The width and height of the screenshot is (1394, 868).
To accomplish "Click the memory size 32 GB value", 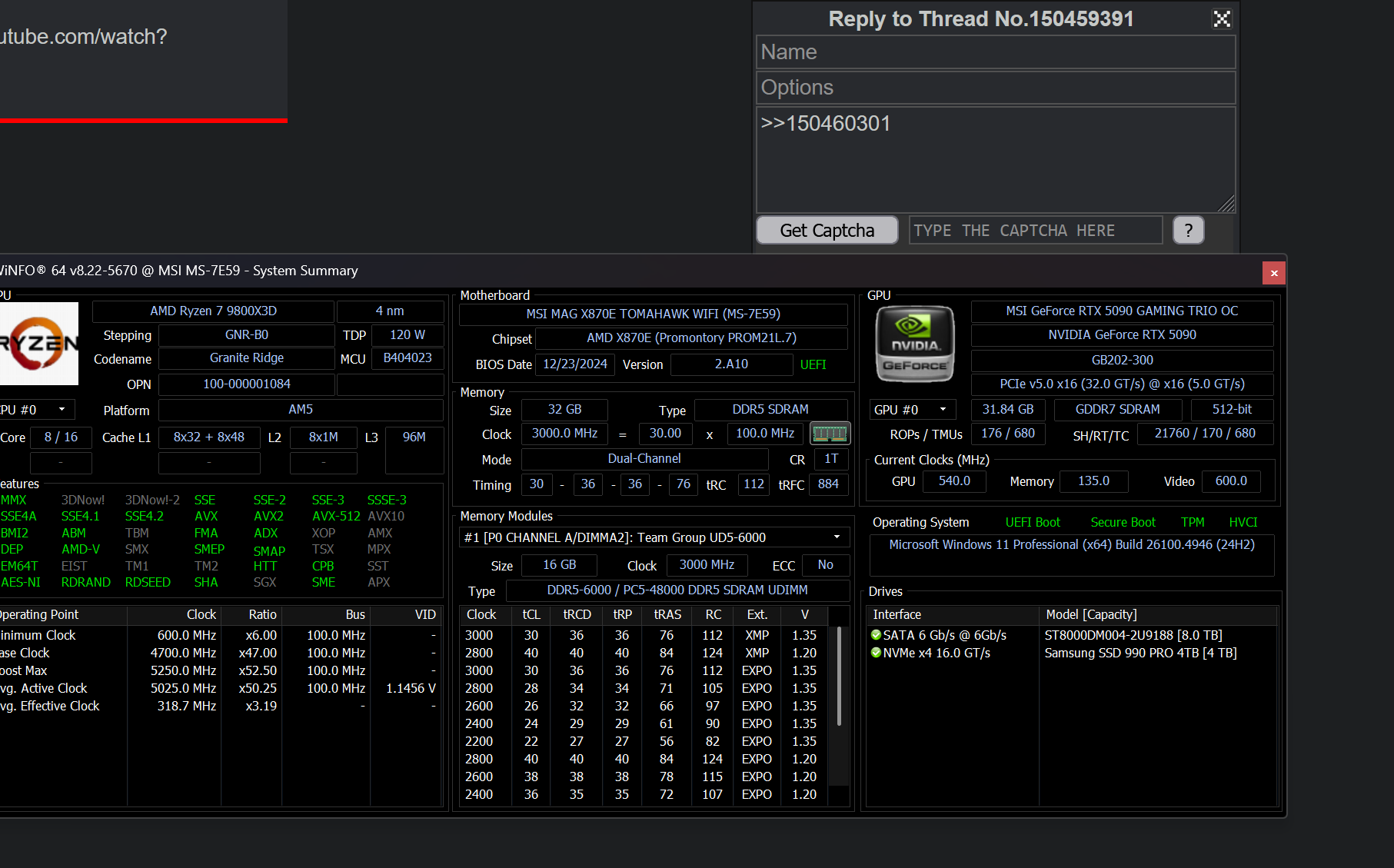I will 565,410.
